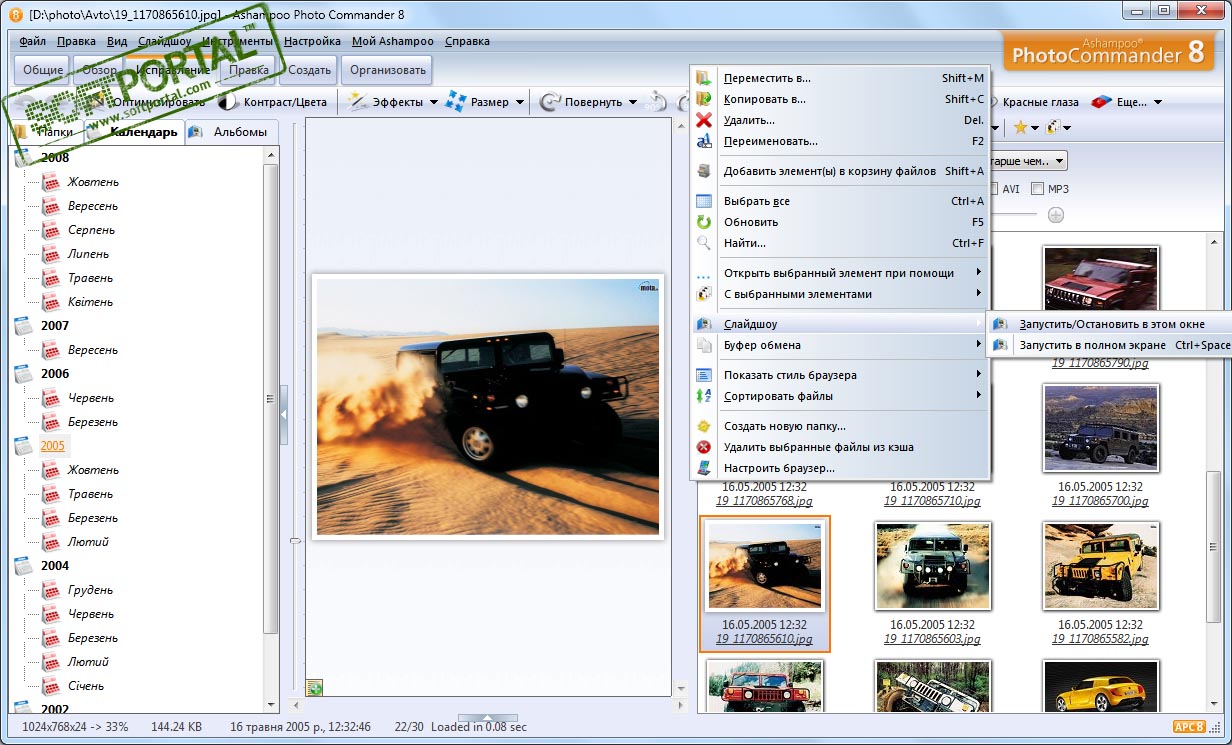Viewport: 1232px width, 745px height.
Task: Open the Еще... dropdown arrow
Action: click(x=1157, y=102)
